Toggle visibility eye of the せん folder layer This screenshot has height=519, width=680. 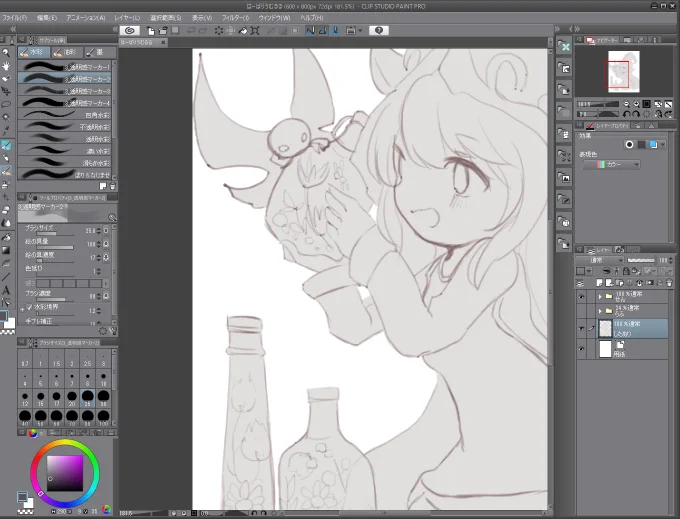pos(581,297)
